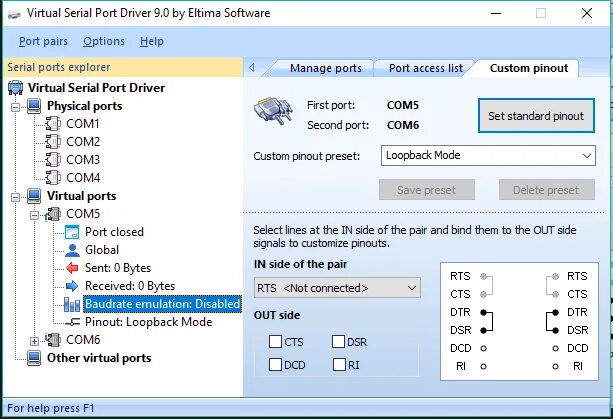This screenshot has height=419, width=613.
Task: Select Pinout: Loopback Mode row
Action: click(x=149, y=322)
